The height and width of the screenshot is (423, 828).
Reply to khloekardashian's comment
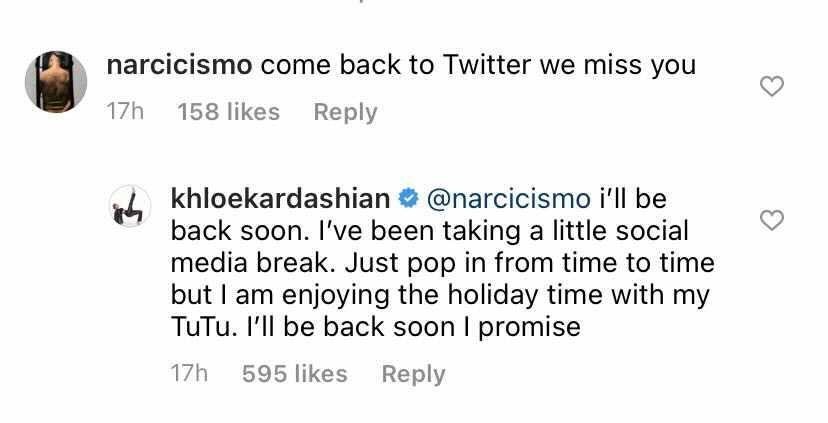point(413,374)
